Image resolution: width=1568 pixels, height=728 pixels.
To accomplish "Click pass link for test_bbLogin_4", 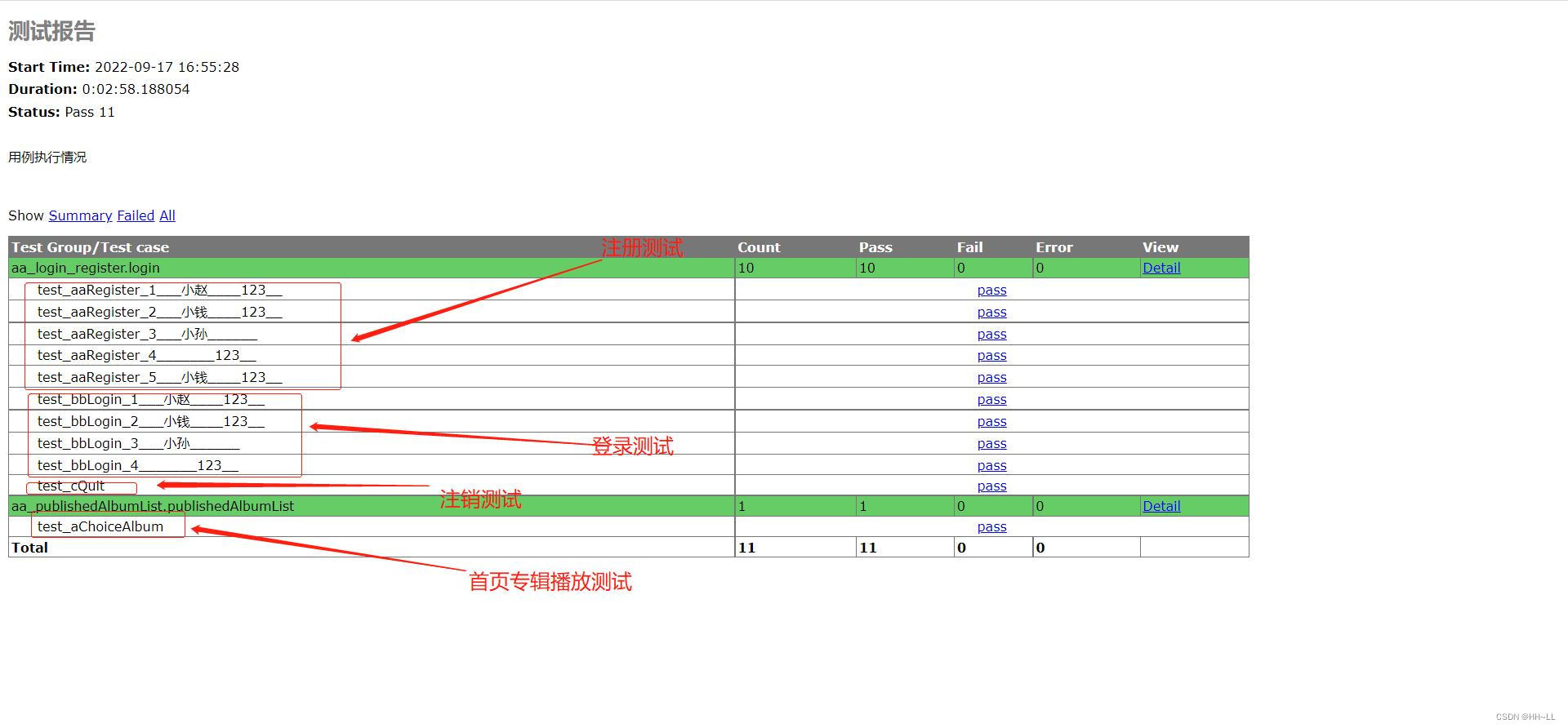I will click(x=991, y=465).
